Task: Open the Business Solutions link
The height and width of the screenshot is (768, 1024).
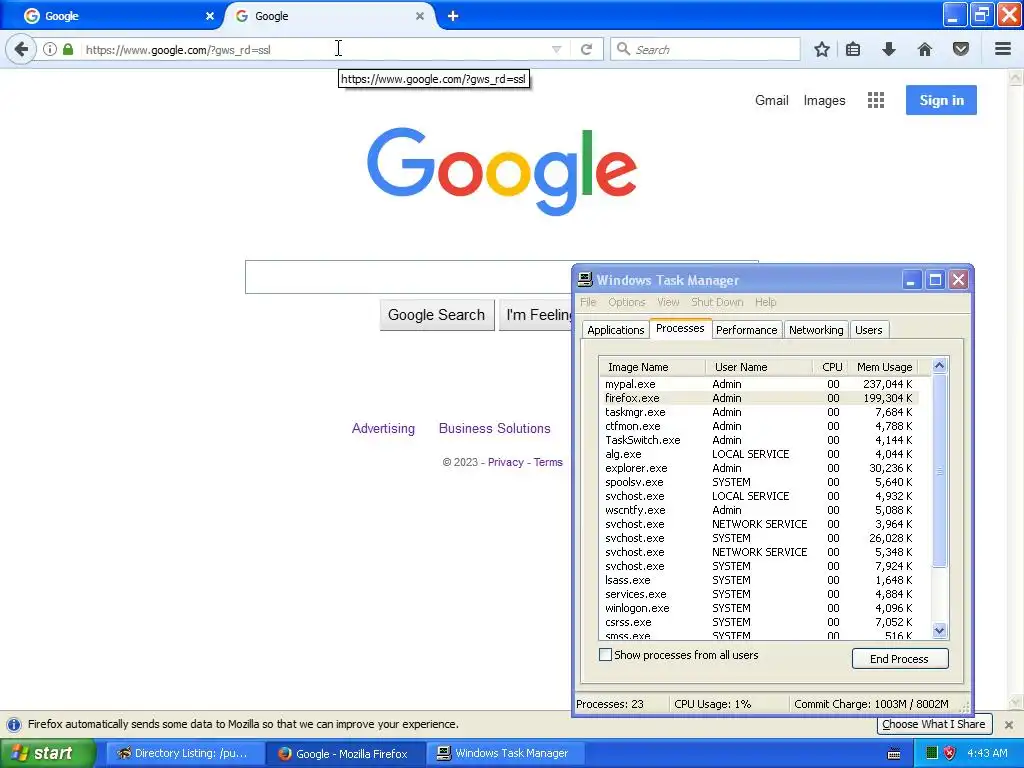Action: click(x=494, y=428)
